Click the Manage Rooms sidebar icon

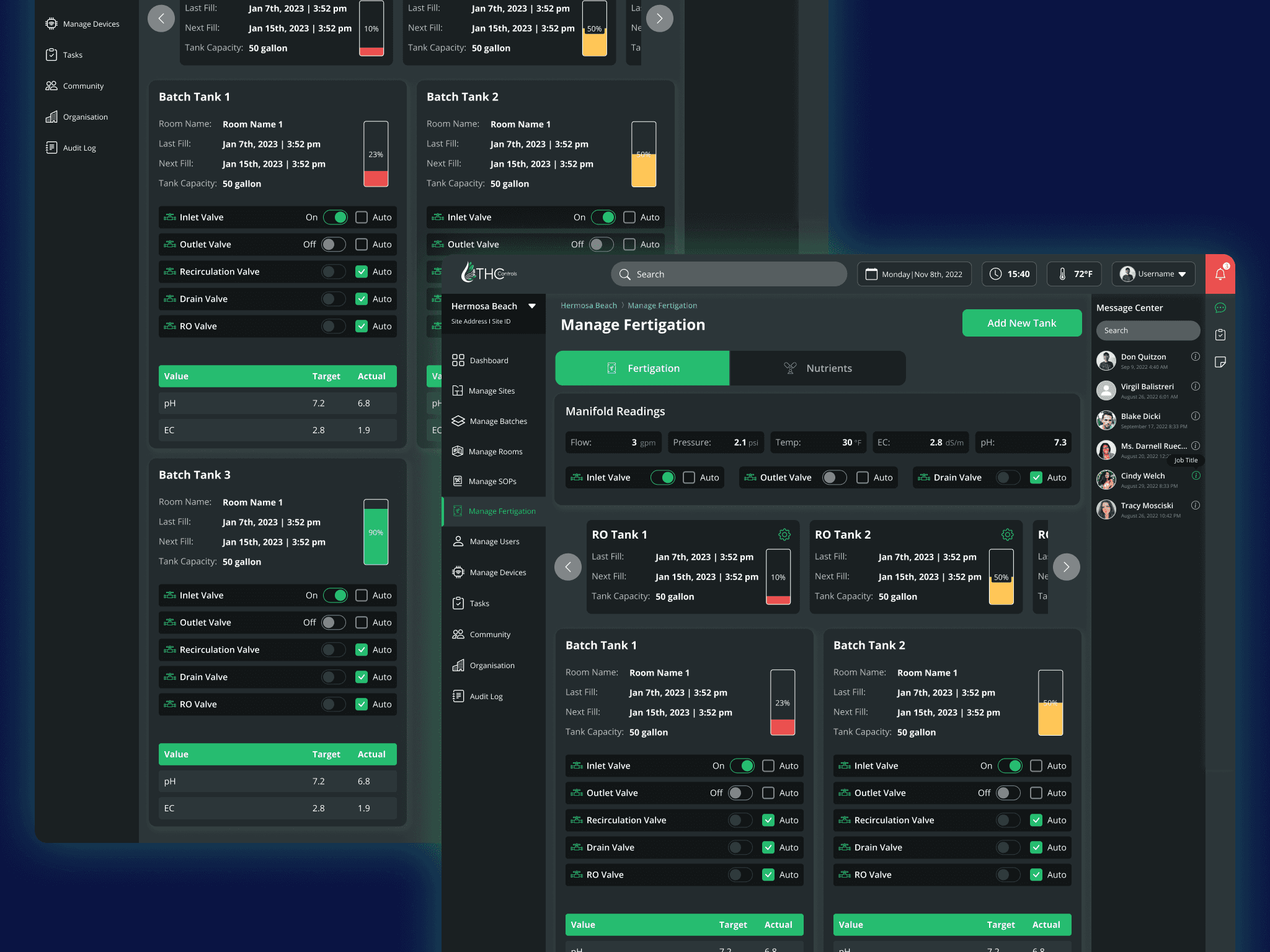point(458,451)
